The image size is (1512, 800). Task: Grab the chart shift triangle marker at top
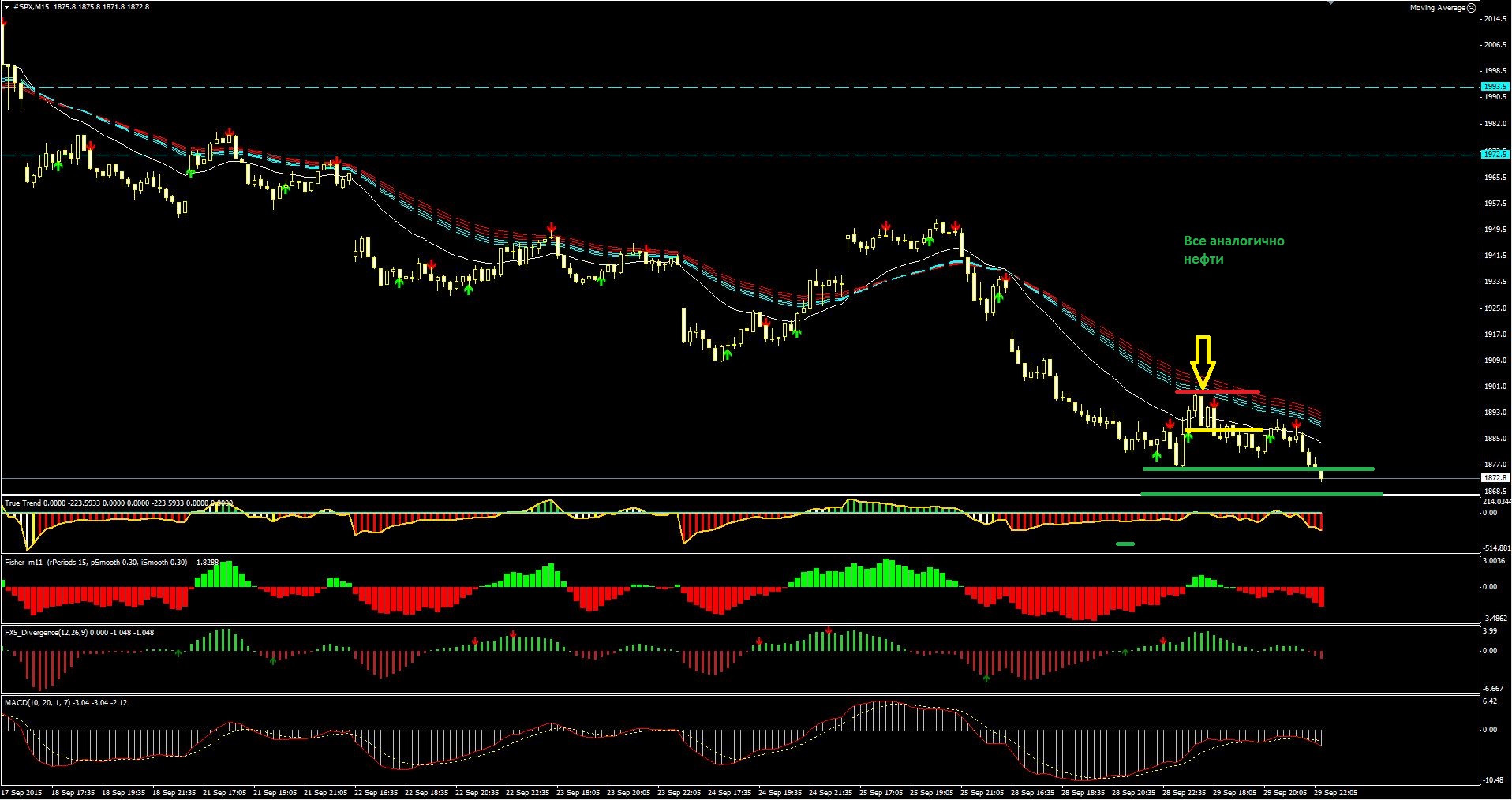1332,2
